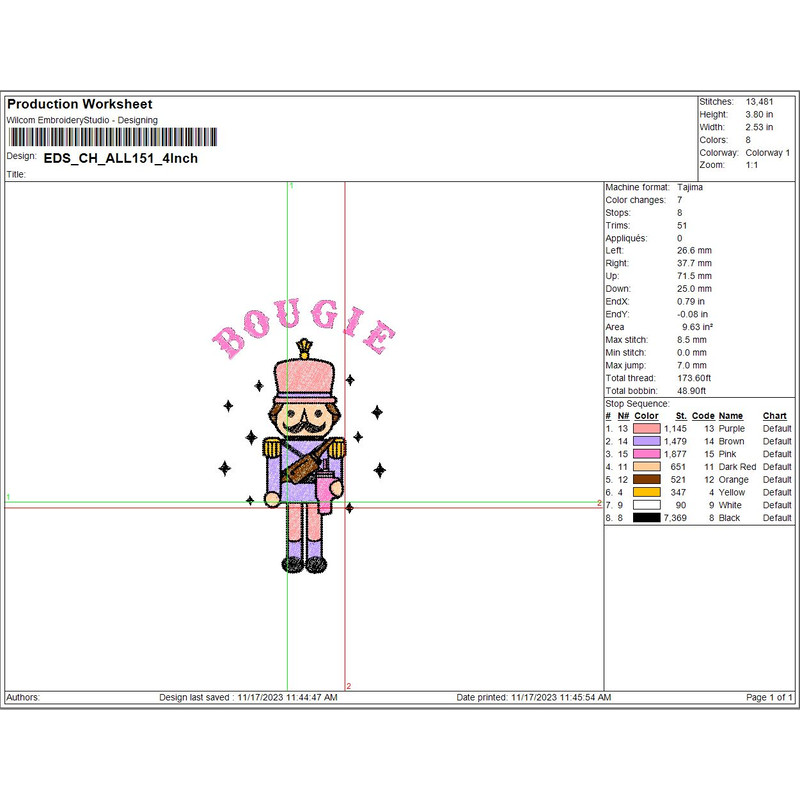The image size is (800, 800).
Task: Click the Chart column header
Action: (774, 416)
